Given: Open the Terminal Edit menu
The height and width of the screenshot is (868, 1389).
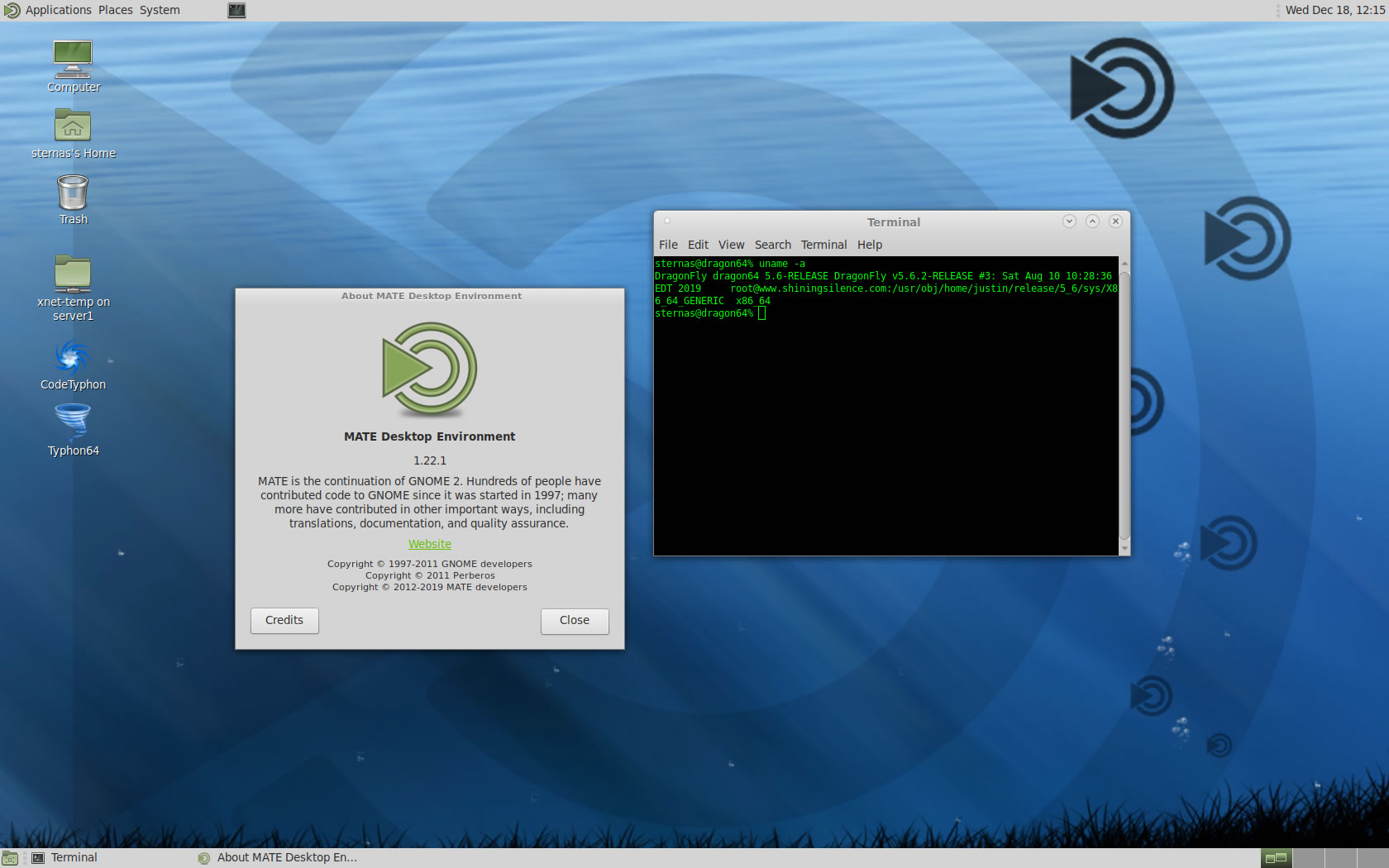Looking at the screenshot, I should click(x=698, y=245).
